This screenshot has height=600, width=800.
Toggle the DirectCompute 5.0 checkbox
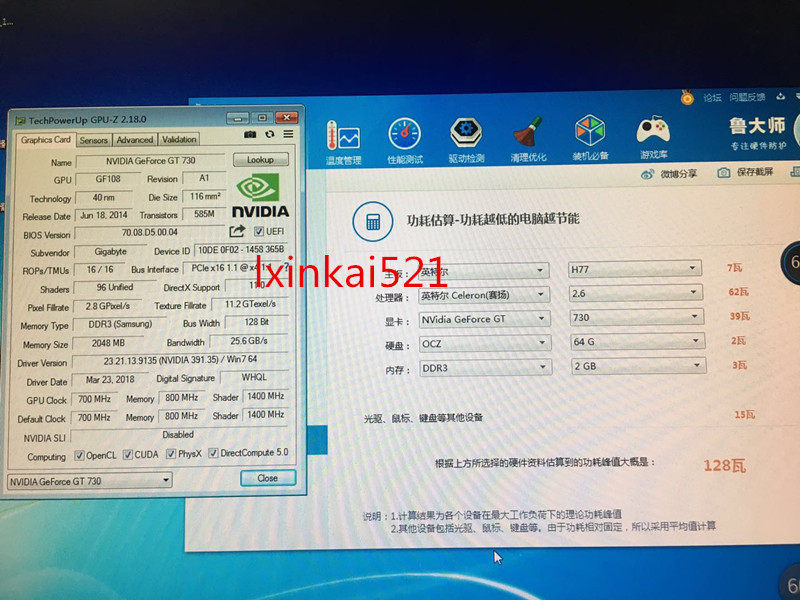coord(213,453)
